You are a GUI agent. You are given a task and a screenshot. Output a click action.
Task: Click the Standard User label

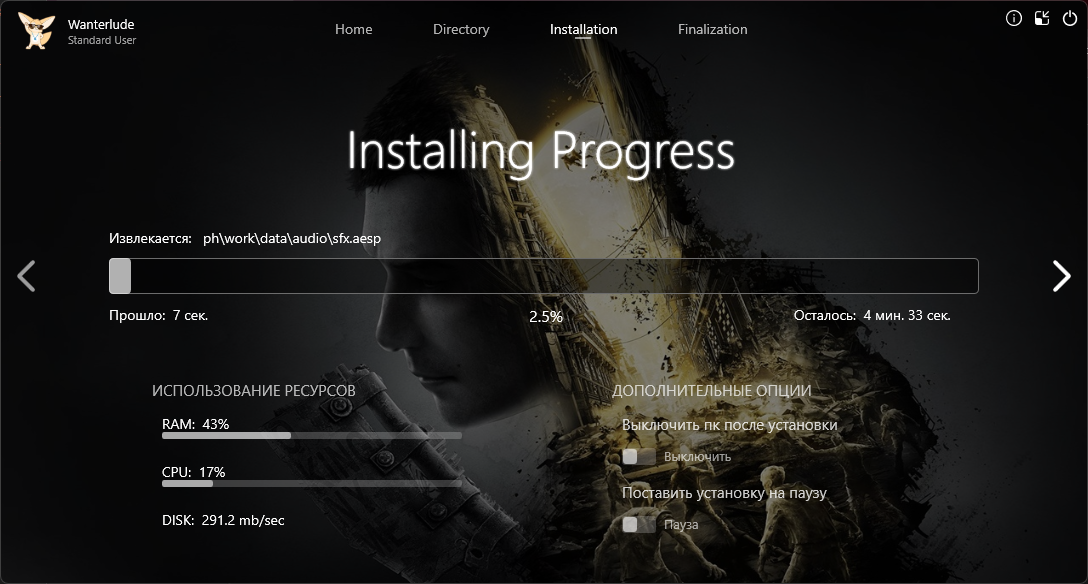tap(102, 40)
